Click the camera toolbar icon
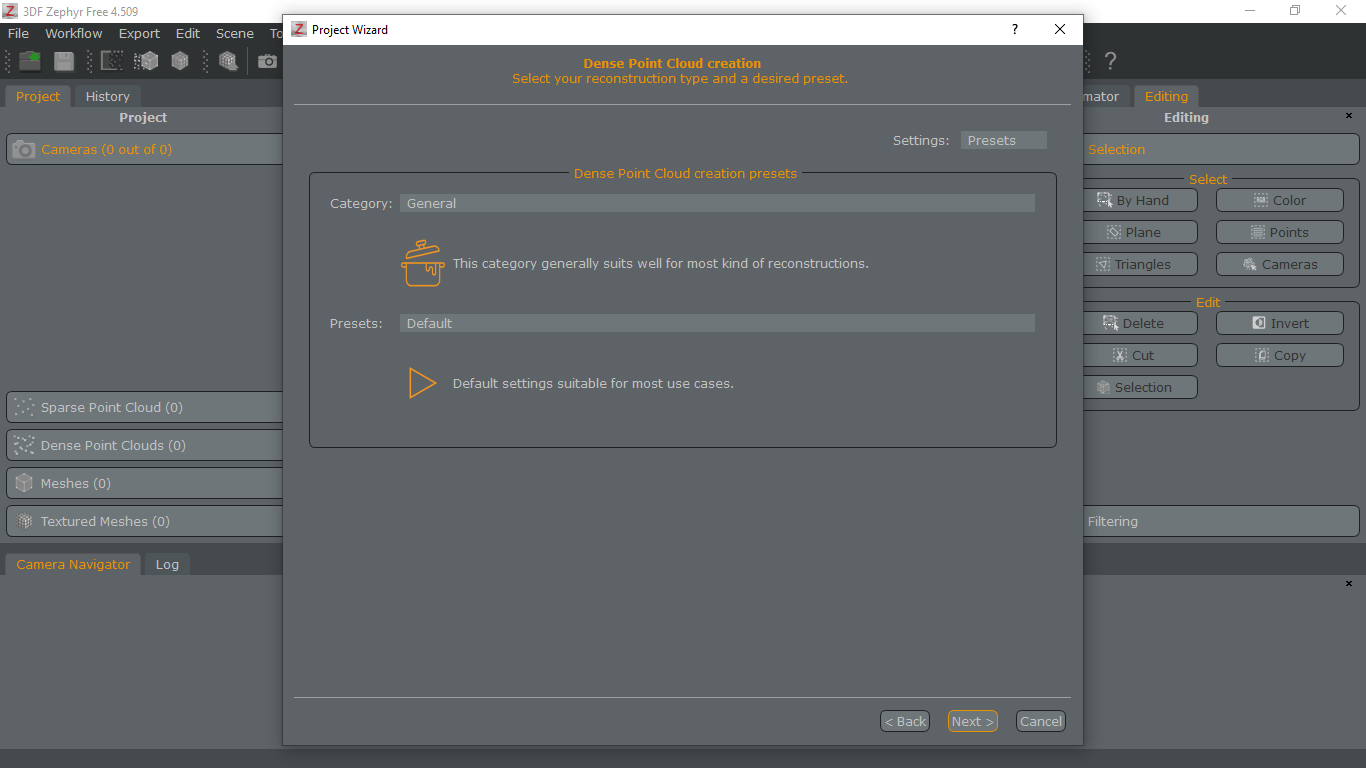This screenshot has width=1366, height=768. (x=267, y=62)
